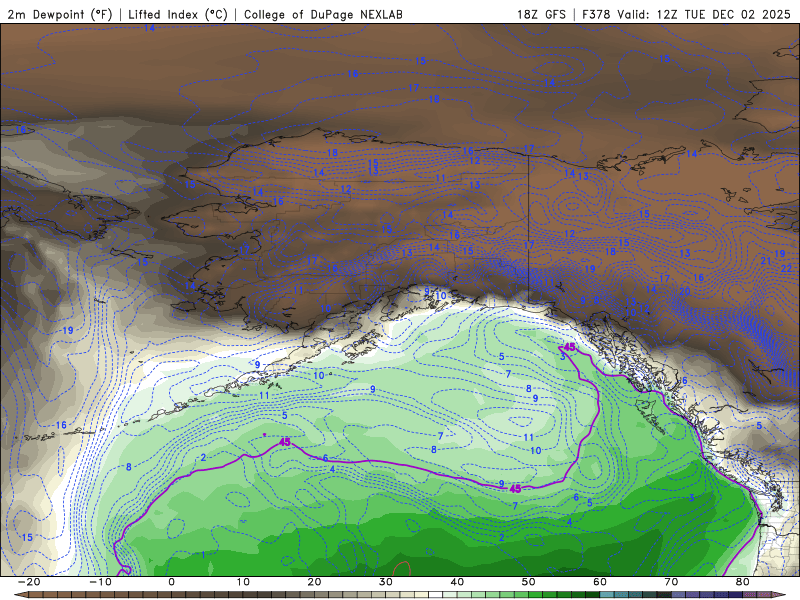800x600 pixels.
Task: Click the 70 label on the color scale
Action: 671,582
